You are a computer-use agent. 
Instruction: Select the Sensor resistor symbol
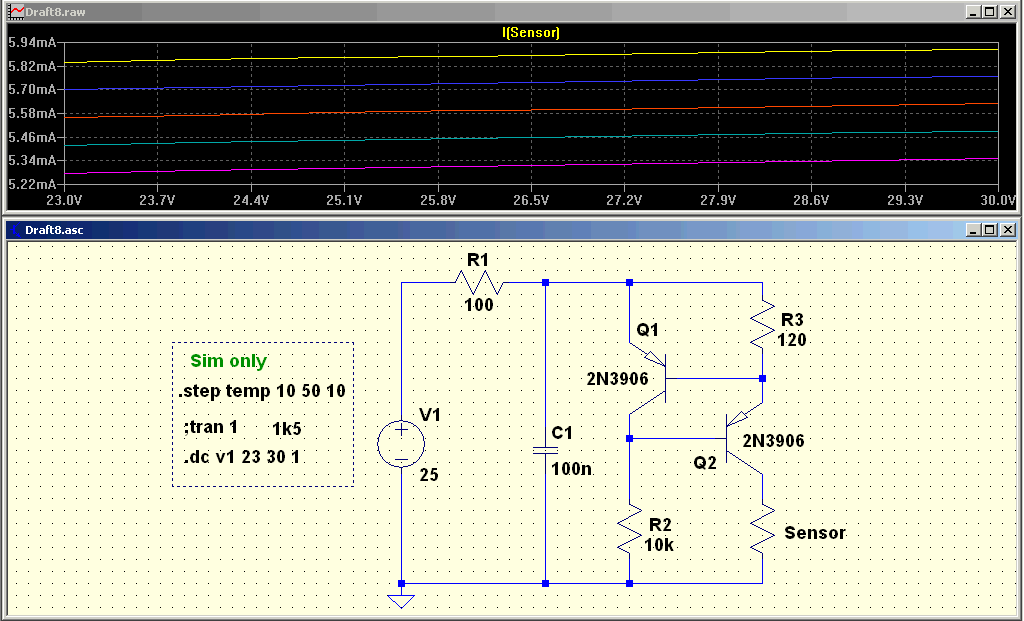[762, 530]
